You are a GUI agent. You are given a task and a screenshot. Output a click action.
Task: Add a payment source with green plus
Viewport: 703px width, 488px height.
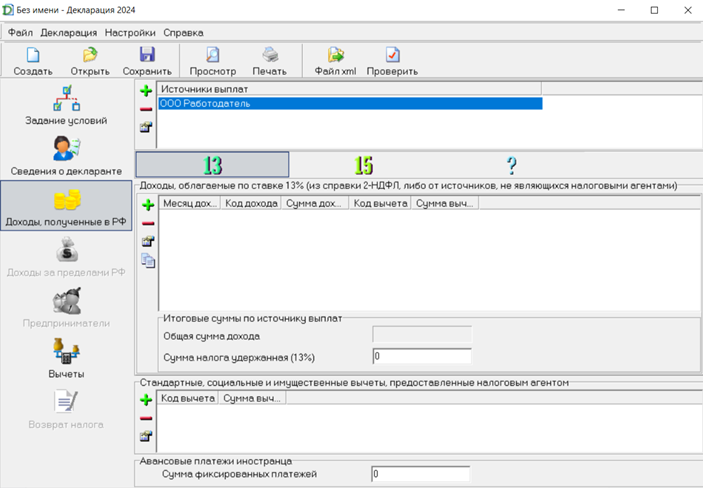click(146, 90)
